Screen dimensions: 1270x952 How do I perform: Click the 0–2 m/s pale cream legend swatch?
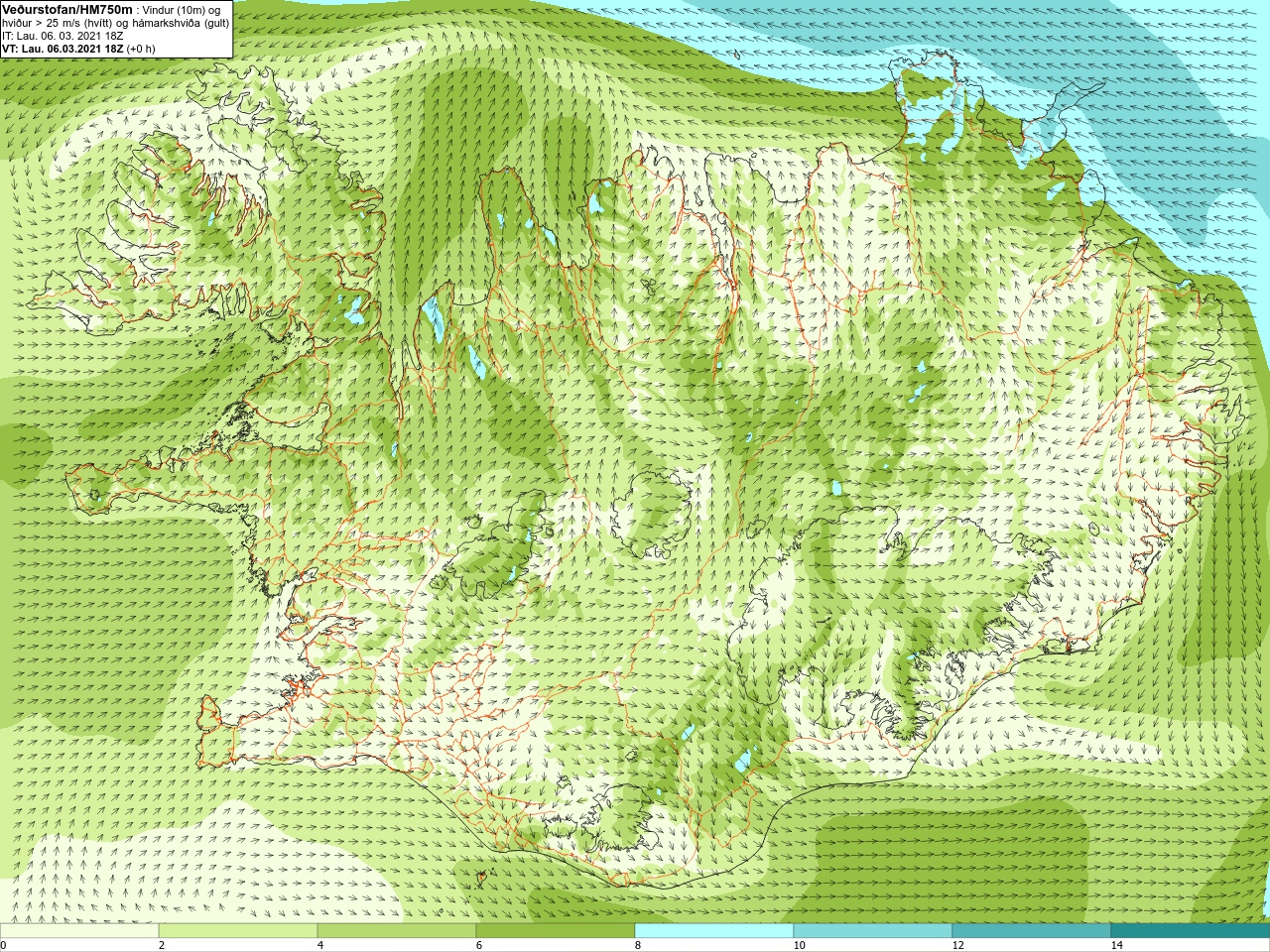79,931
